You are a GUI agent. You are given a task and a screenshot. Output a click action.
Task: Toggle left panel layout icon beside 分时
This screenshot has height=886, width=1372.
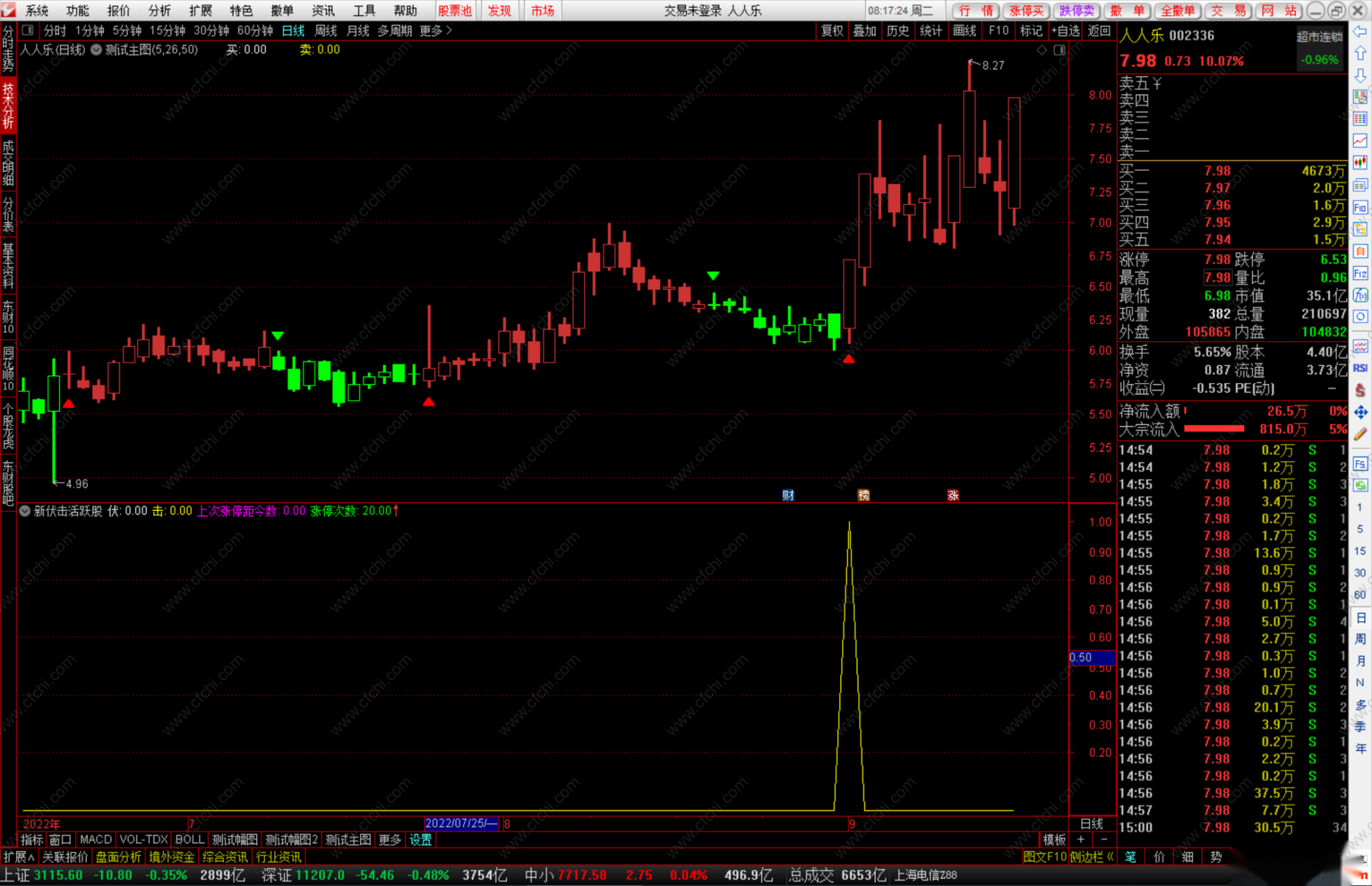[x=27, y=30]
